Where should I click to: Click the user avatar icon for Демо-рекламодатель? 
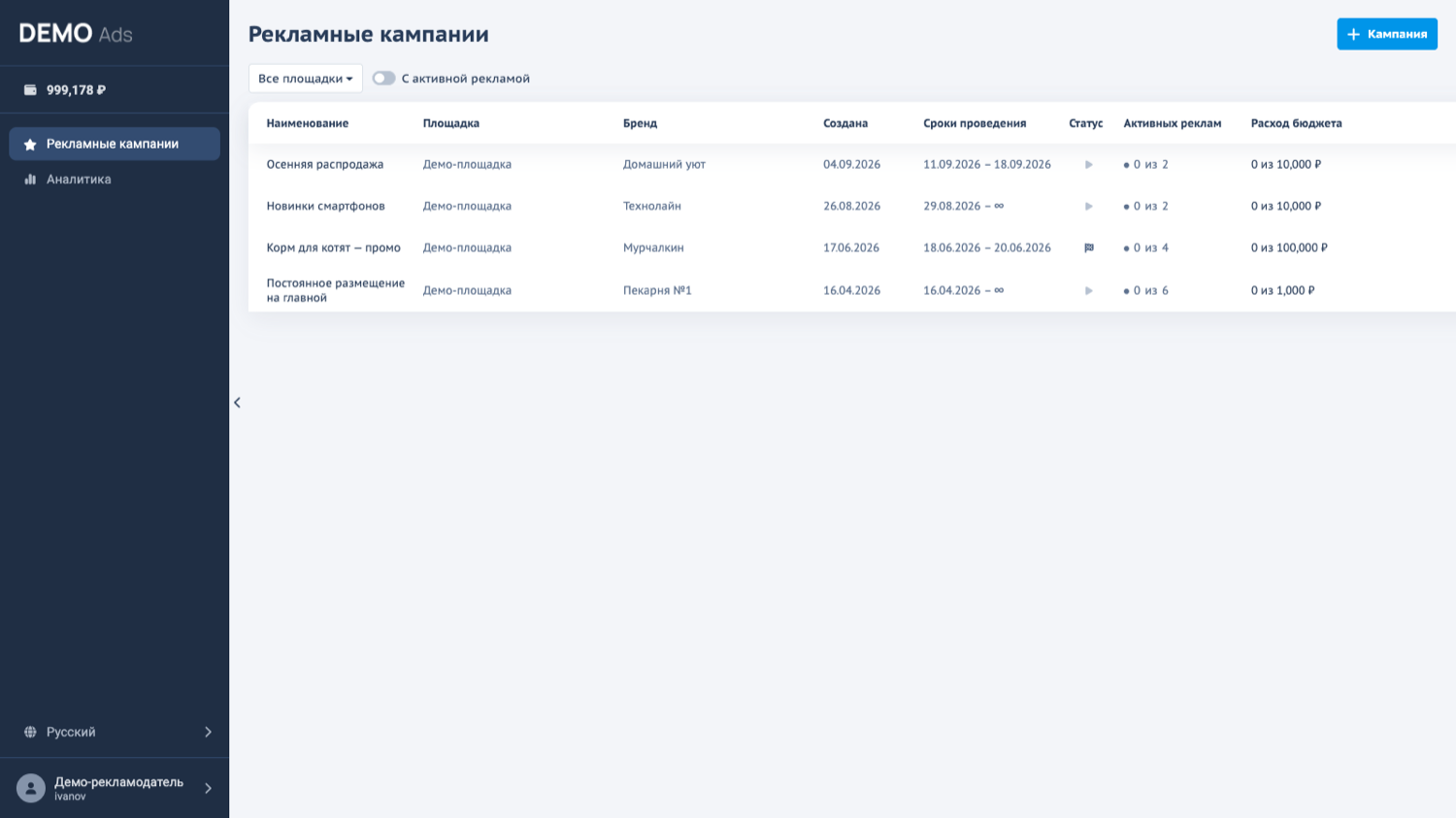pos(31,788)
